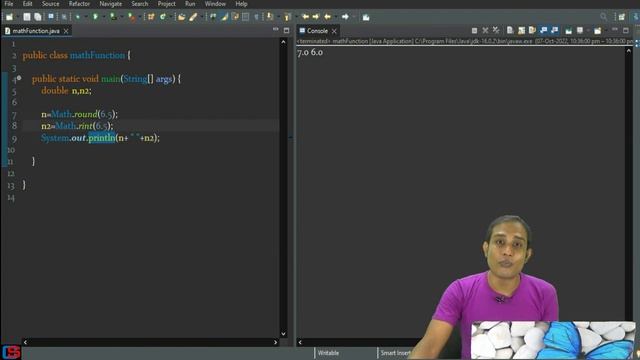Select the Console view tab

pyautogui.click(x=317, y=31)
